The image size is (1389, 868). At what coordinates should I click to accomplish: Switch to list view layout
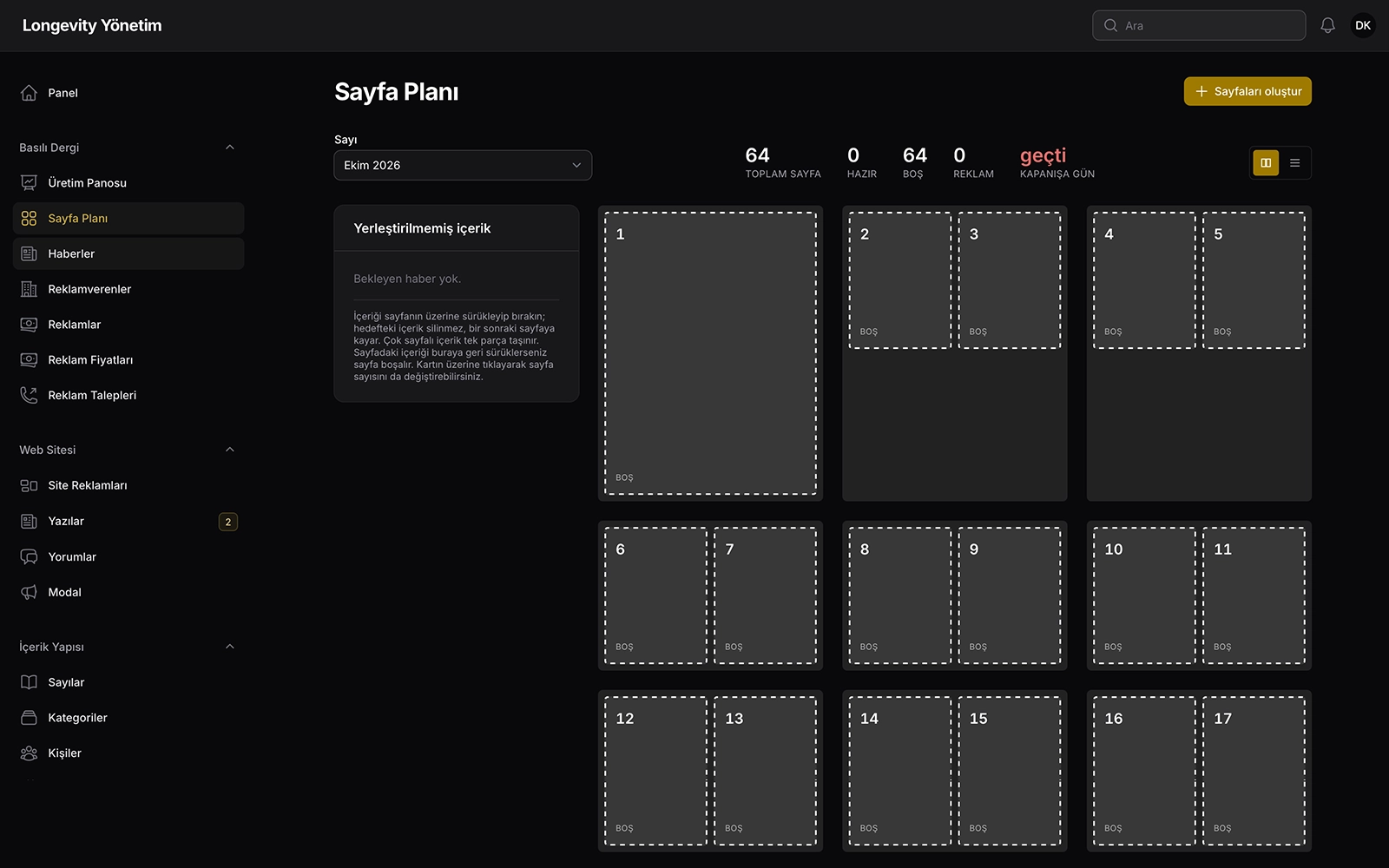click(x=1294, y=163)
